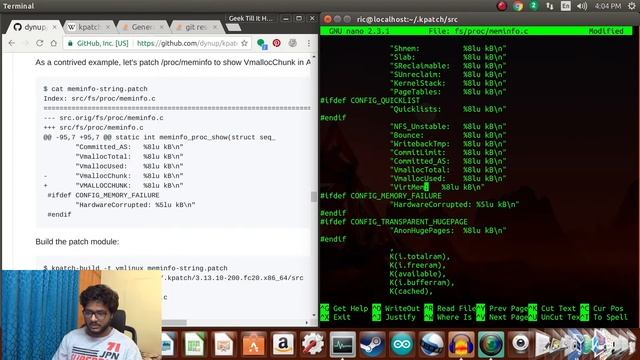Close the kpatch Wikipedia tab

(108, 27)
